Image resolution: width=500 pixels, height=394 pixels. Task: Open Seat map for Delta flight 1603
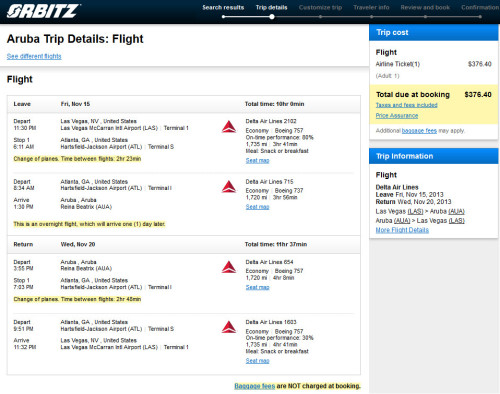click(257, 361)
